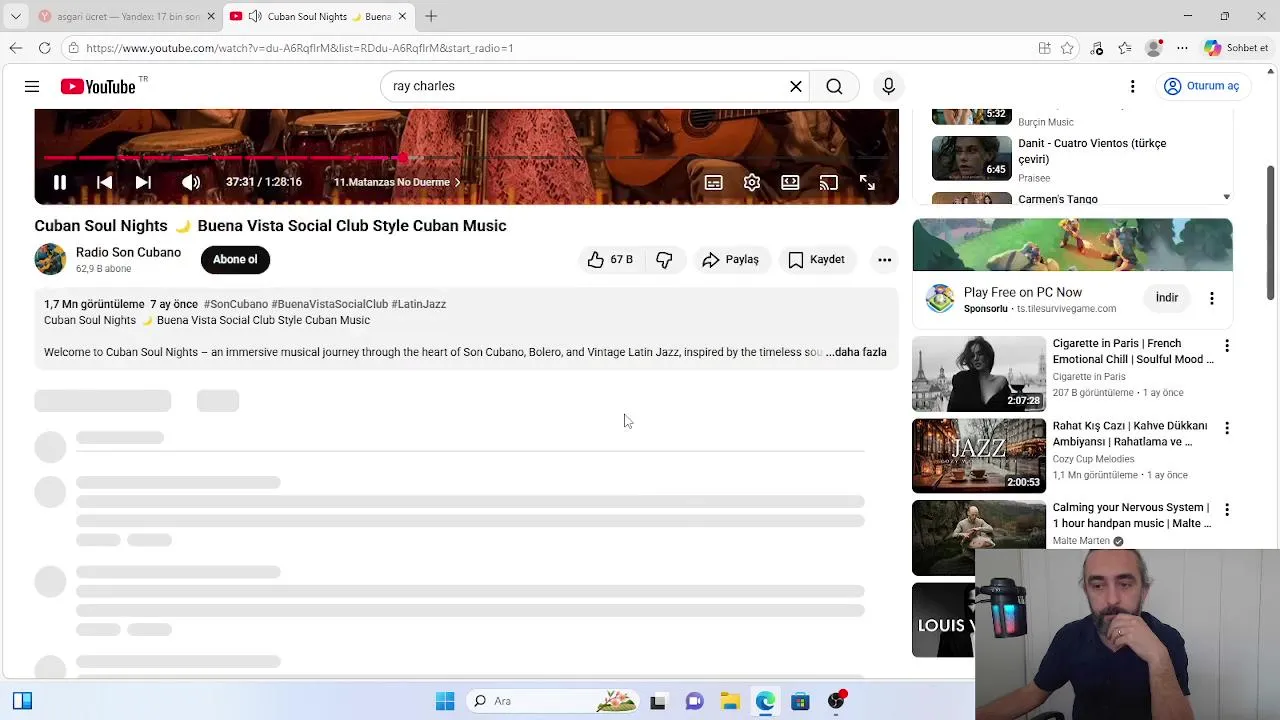Image resolution: width=1280 pixels, height=720 pixels.
Task: Open the YouTube hamburger guide menu
Action: [x=32, y=86]
